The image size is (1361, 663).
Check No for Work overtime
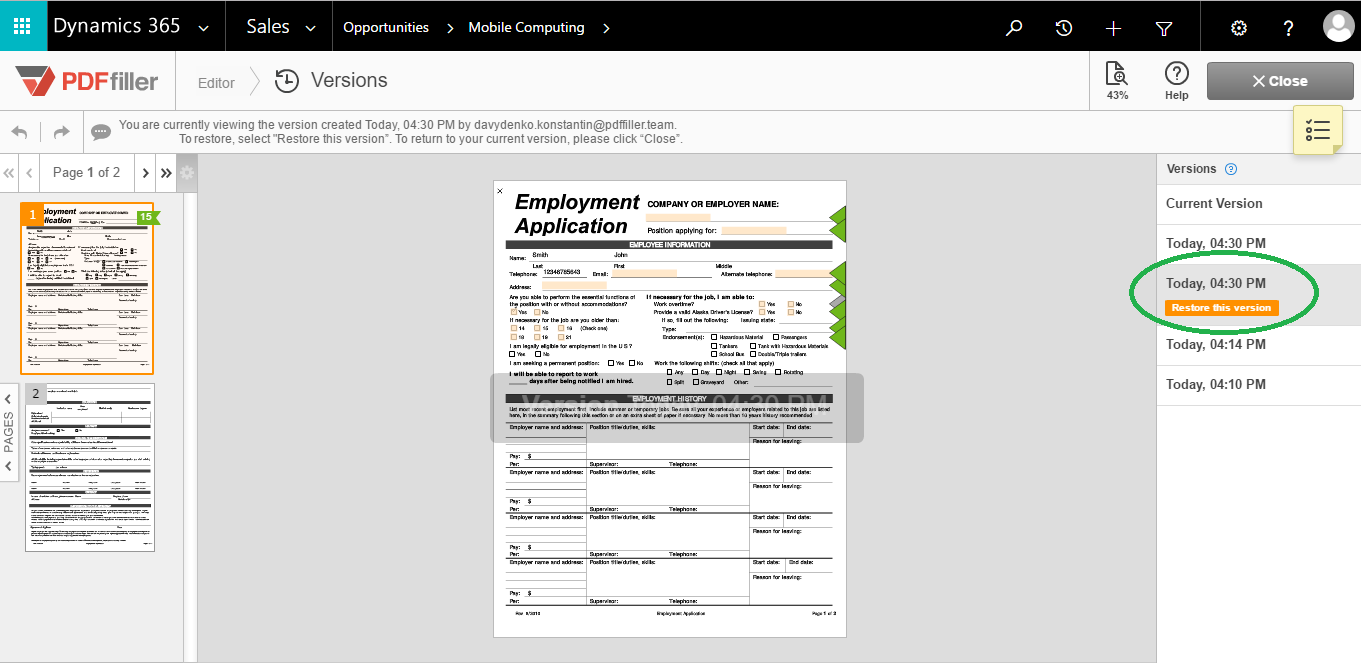click(x=791, y=303)
